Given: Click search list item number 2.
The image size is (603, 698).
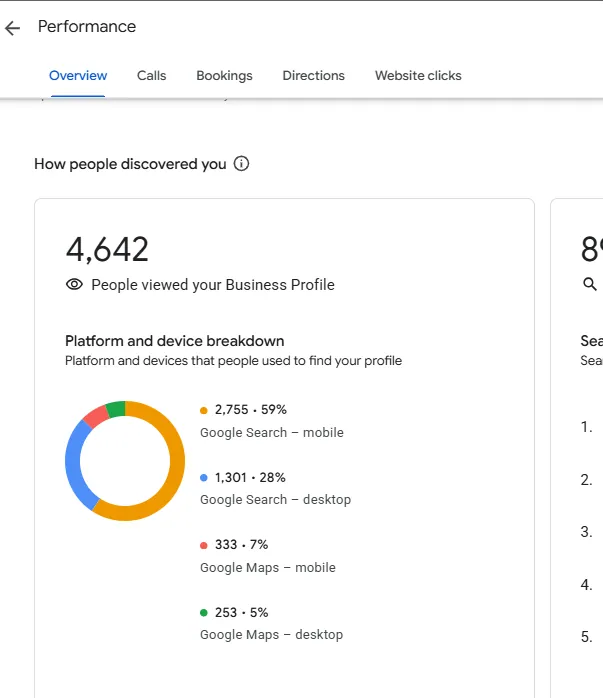Looking at the screenshot, I should tap(587, 480).
